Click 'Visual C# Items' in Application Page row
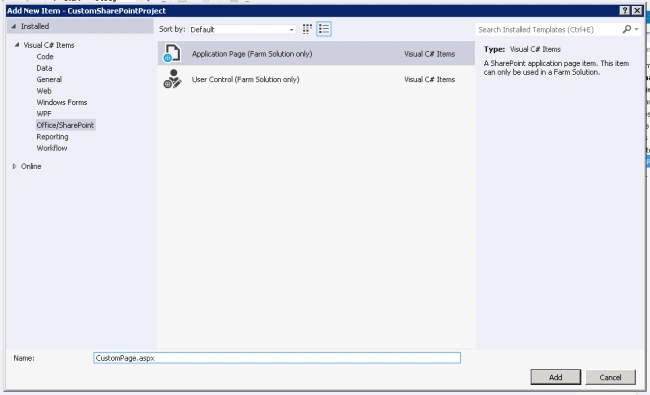This screenshot has height=395, width=650. (x=429, y=54)
